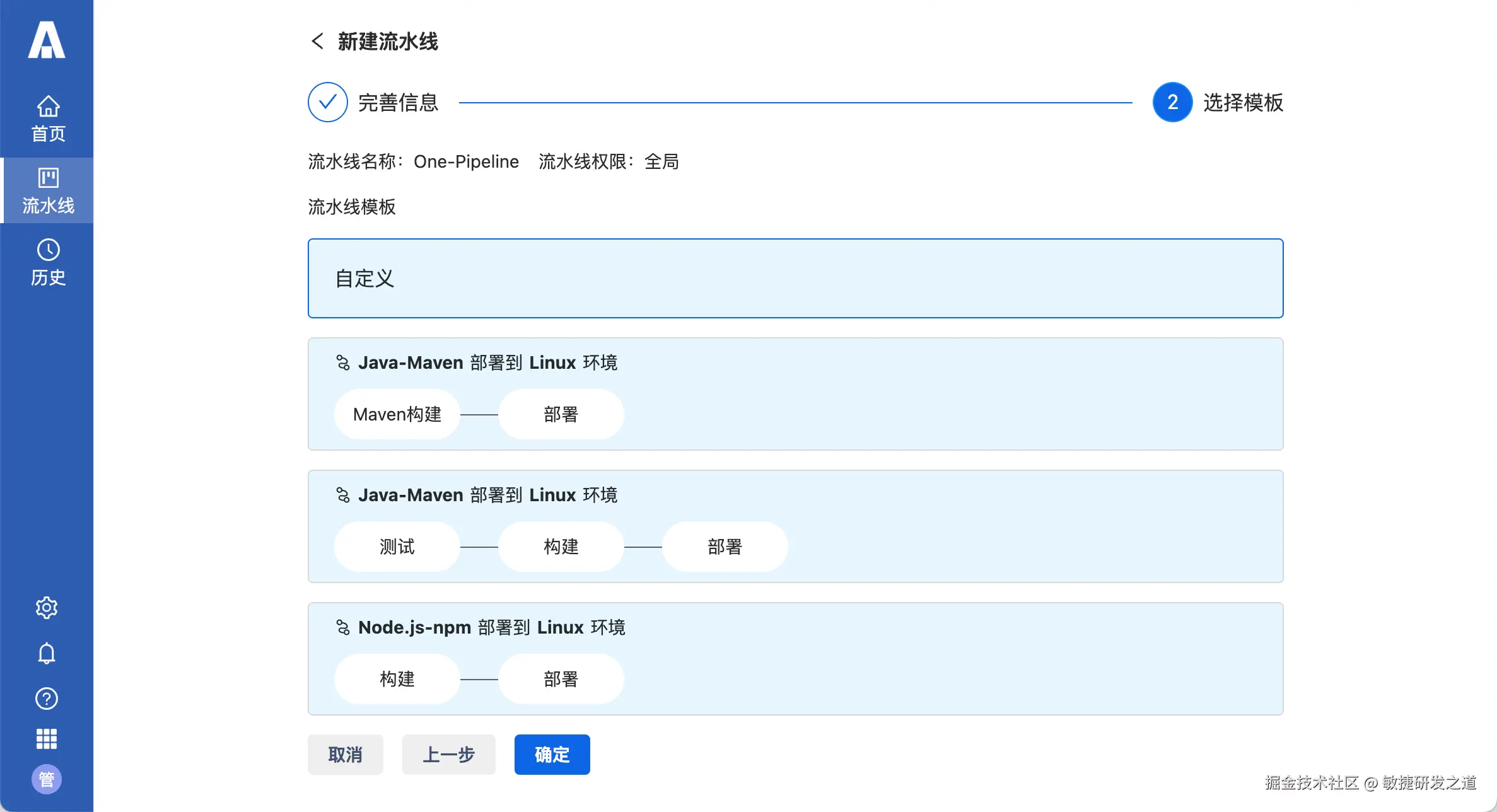The height and width of the screenshot is (812, 1497).
Task: Select the 自定义 template card
Action: 795,278
